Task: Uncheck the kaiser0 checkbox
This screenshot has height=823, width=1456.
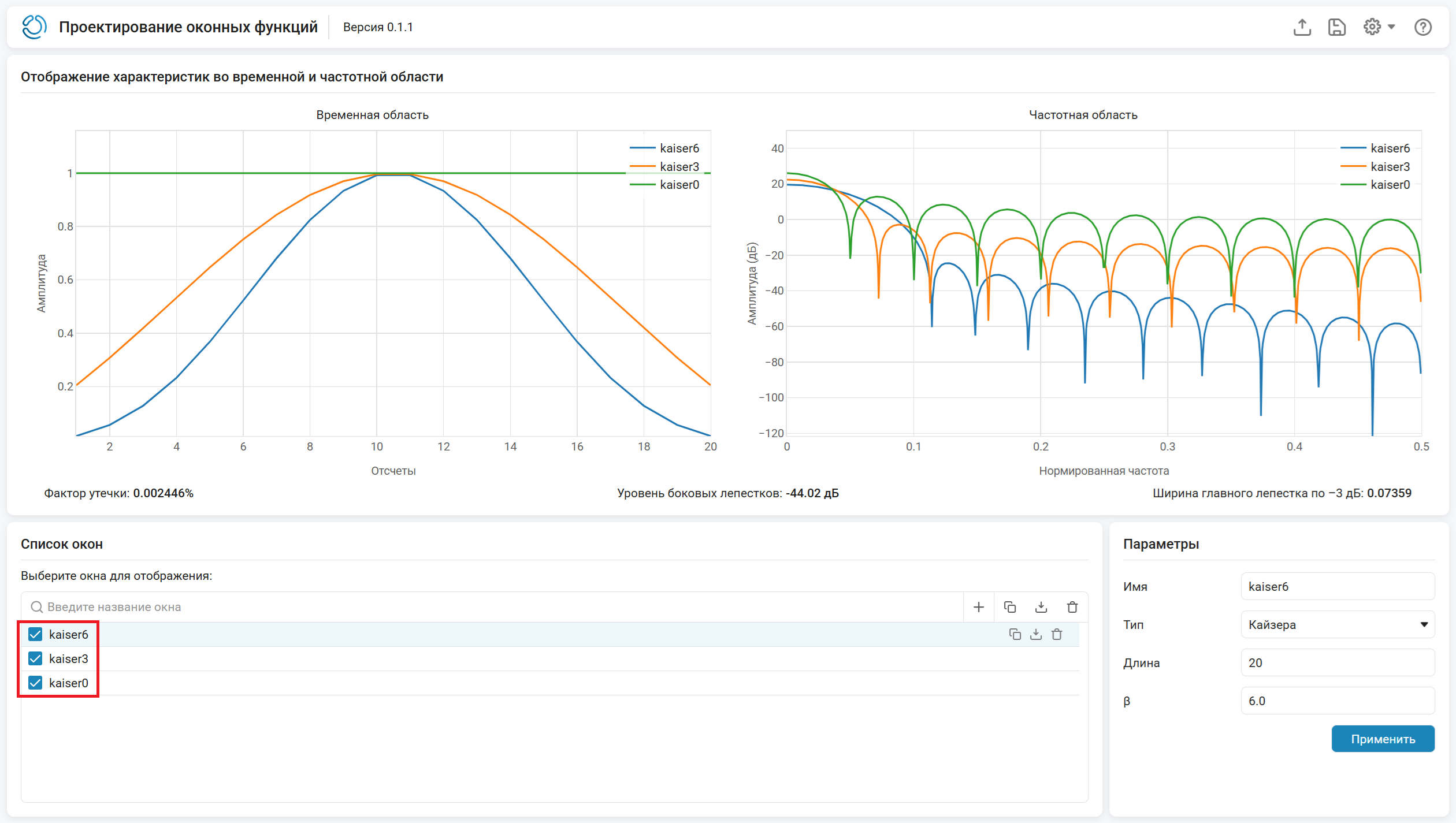Action: (x=35, y=683)
